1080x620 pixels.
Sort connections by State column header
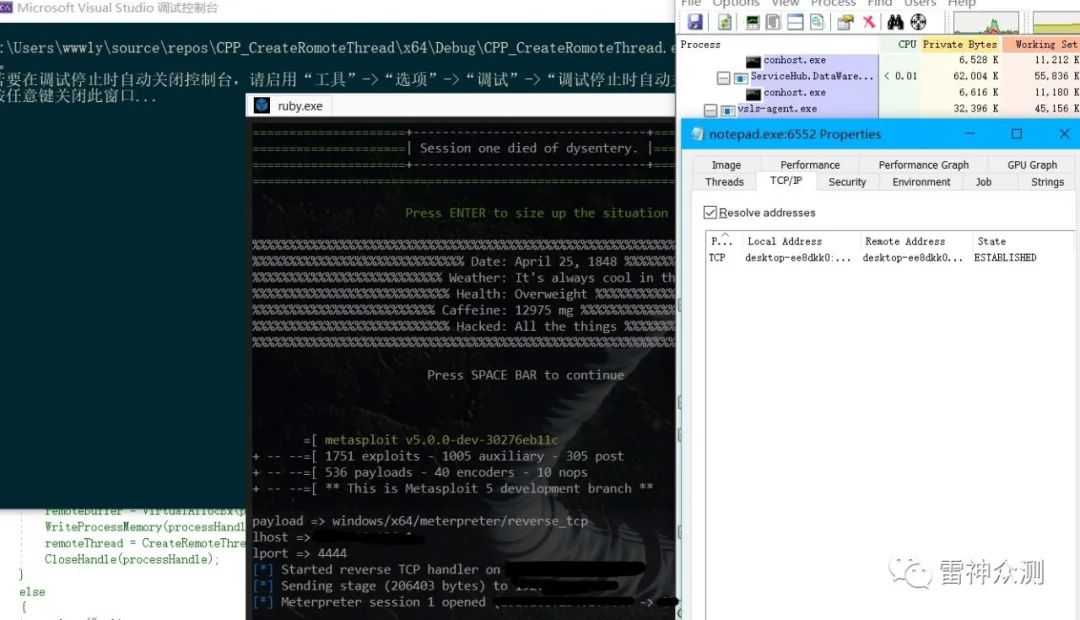1022,241
